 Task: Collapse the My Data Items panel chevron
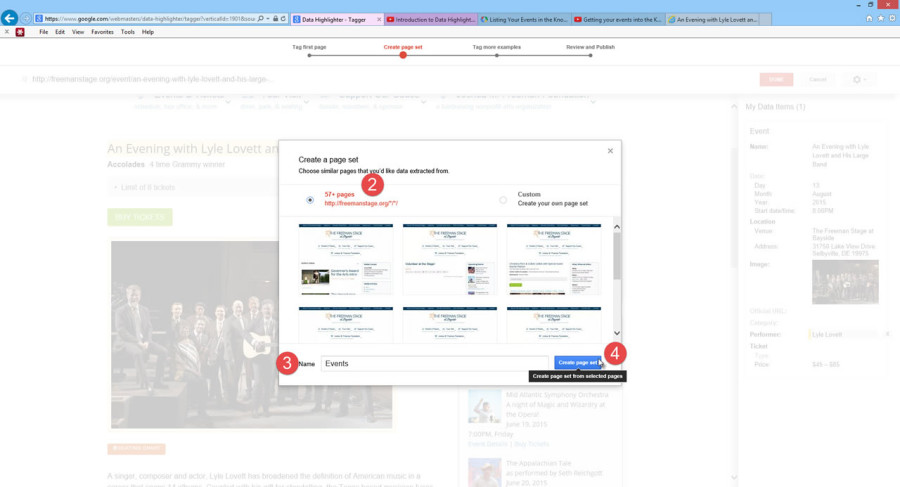click(734, 107)
